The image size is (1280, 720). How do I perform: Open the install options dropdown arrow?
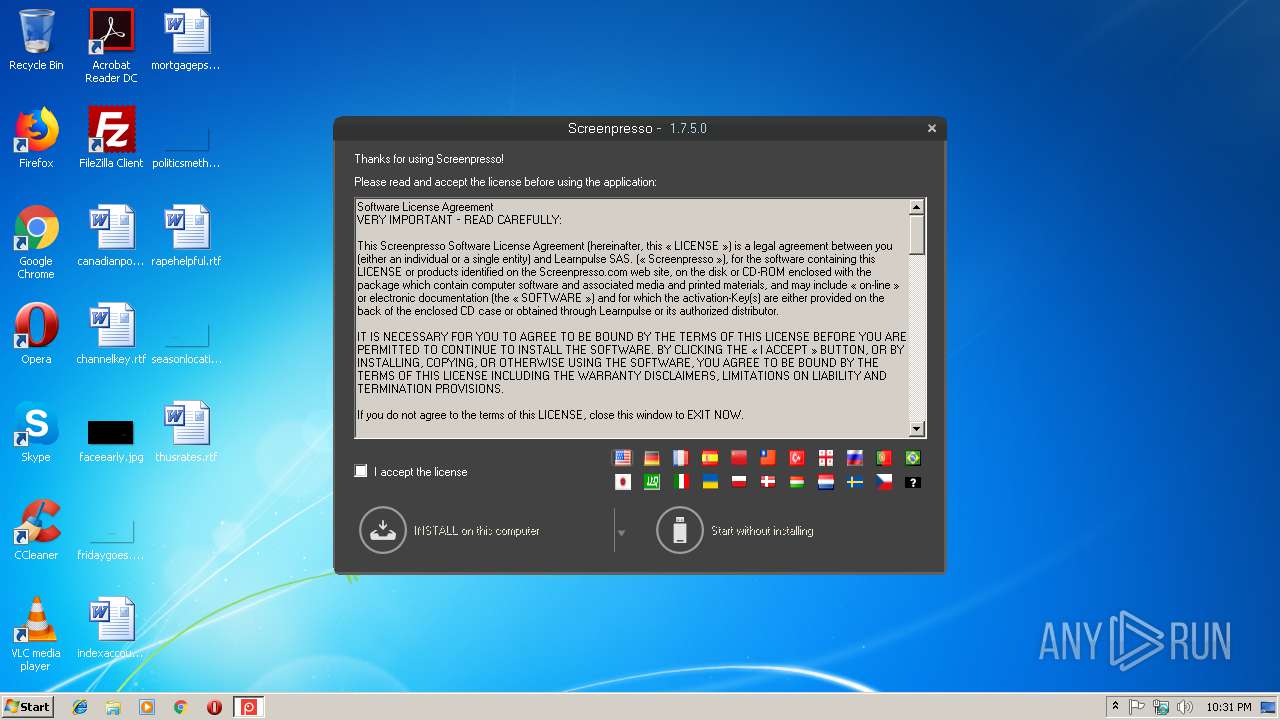tap(621, 533)
